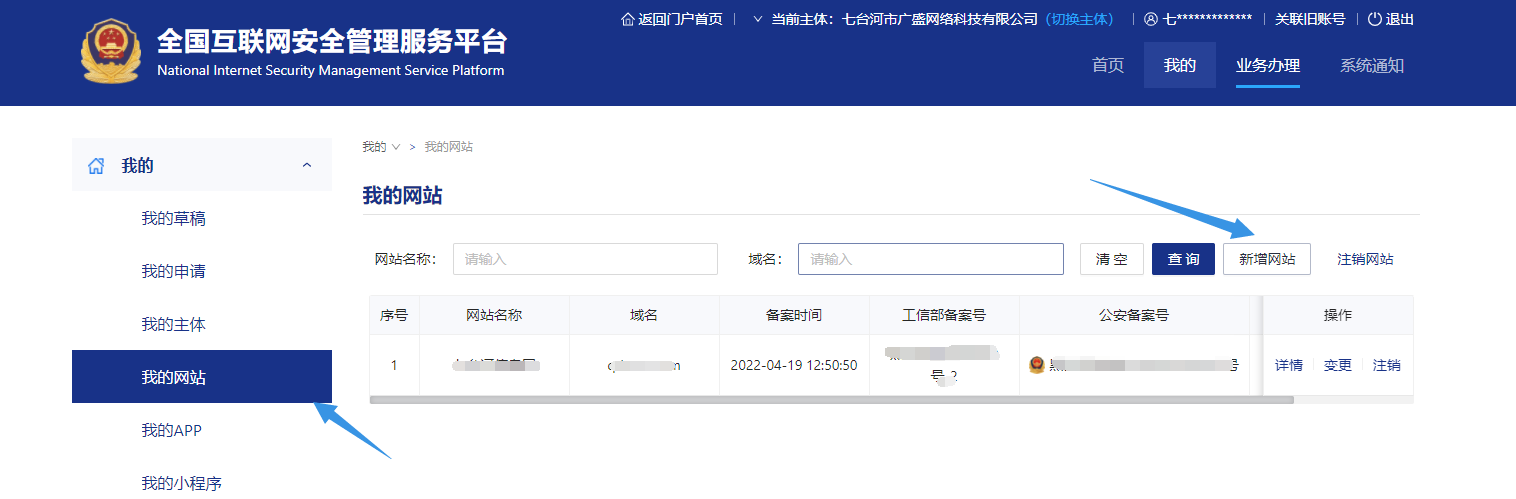Expand the 我的 breadcrumb dropdown
The height and width of the screenshot is (499, 1516).
click(x=396, y=147)
